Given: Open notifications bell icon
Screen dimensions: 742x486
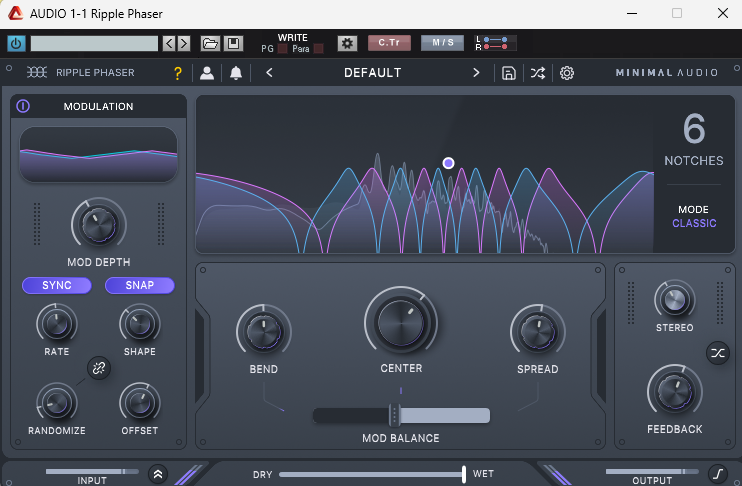Looking at the screenshot, I should (x=236, y=73).
